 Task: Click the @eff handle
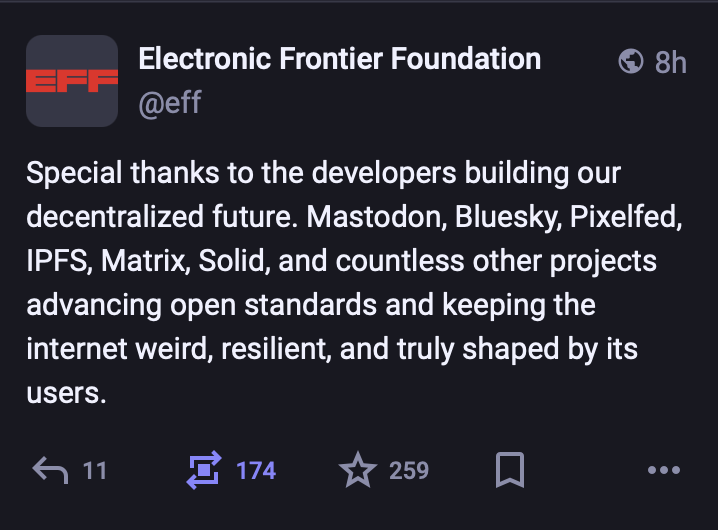[169, 103]
